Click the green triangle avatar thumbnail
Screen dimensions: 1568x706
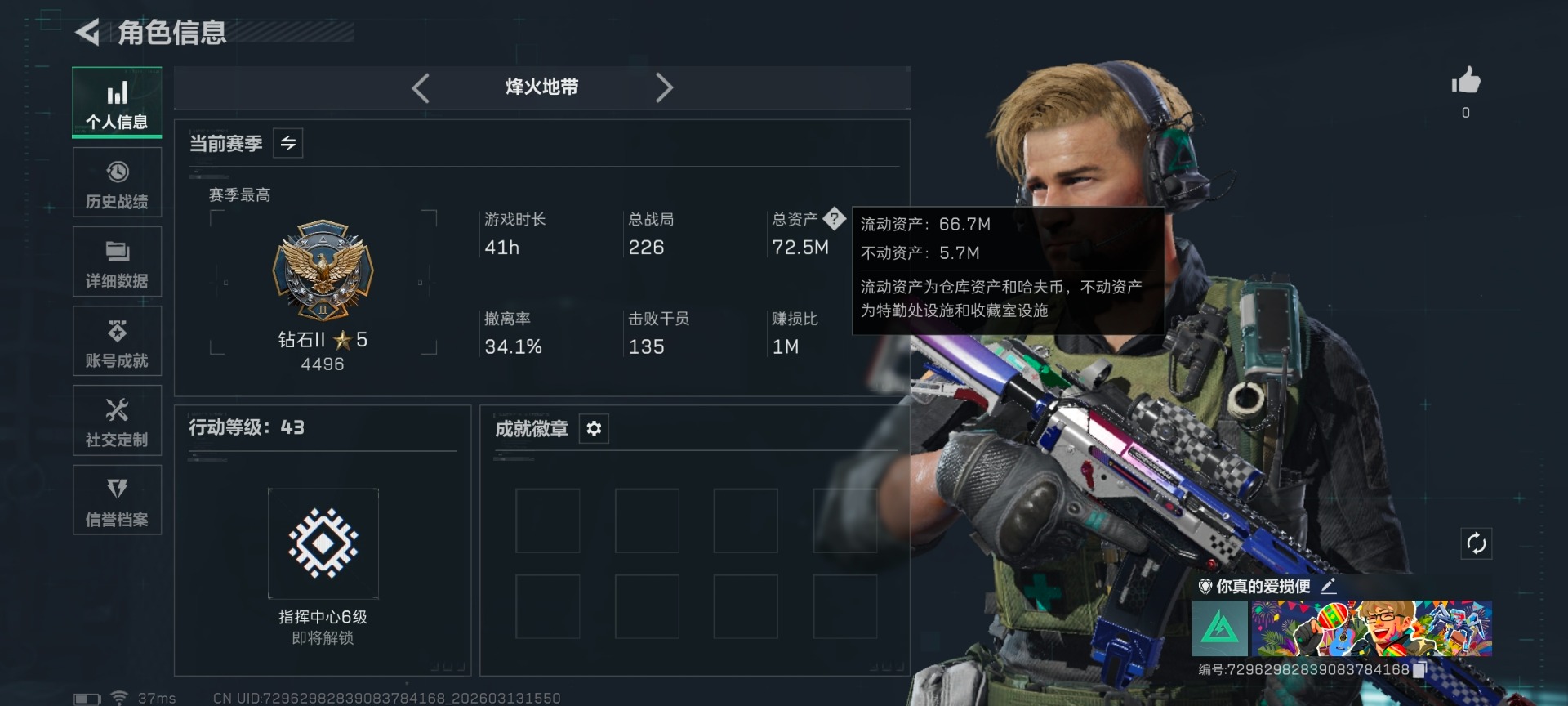(x=1220, y=628)
